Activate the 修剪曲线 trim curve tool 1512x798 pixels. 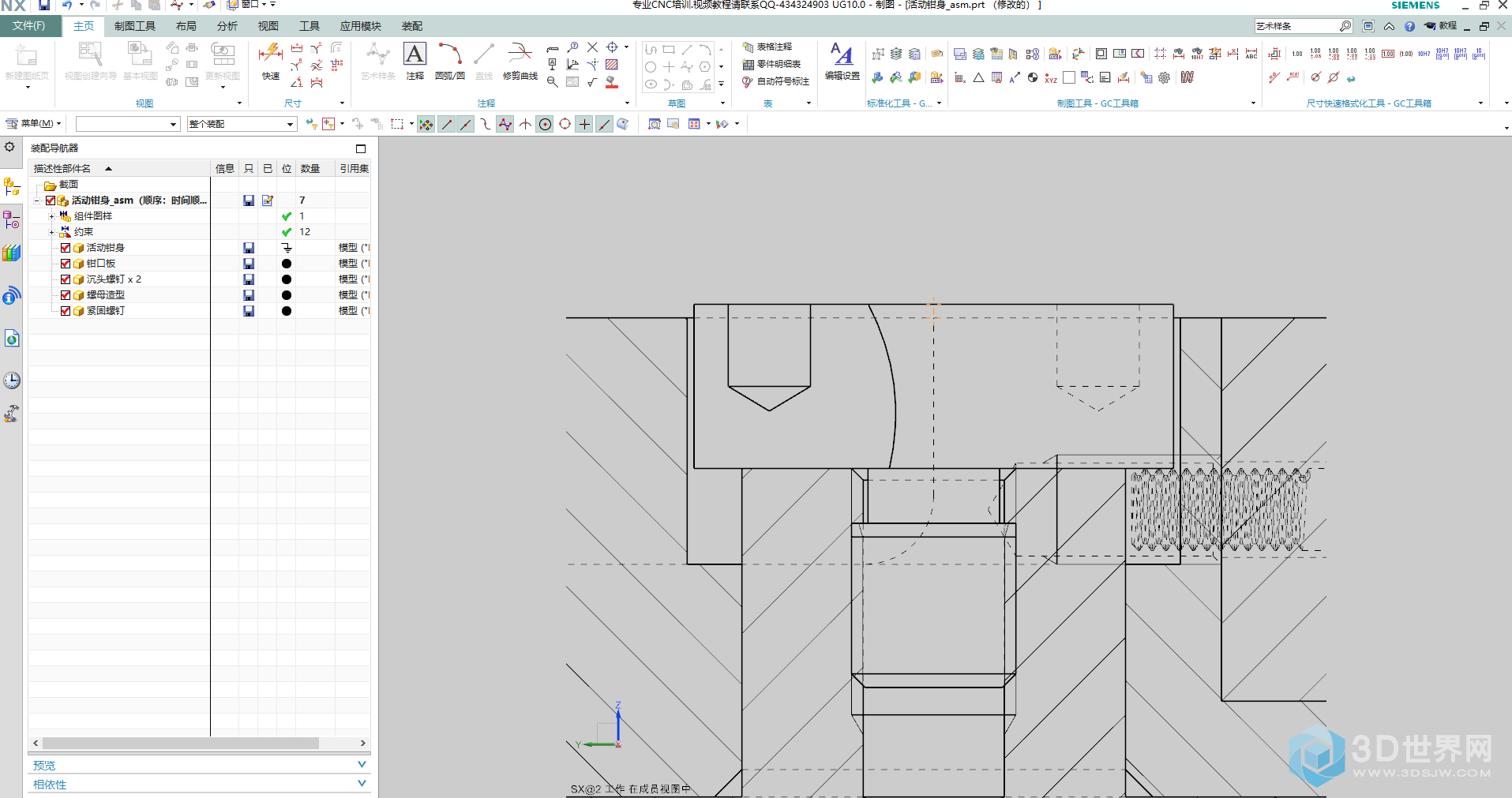coord(520,62)
